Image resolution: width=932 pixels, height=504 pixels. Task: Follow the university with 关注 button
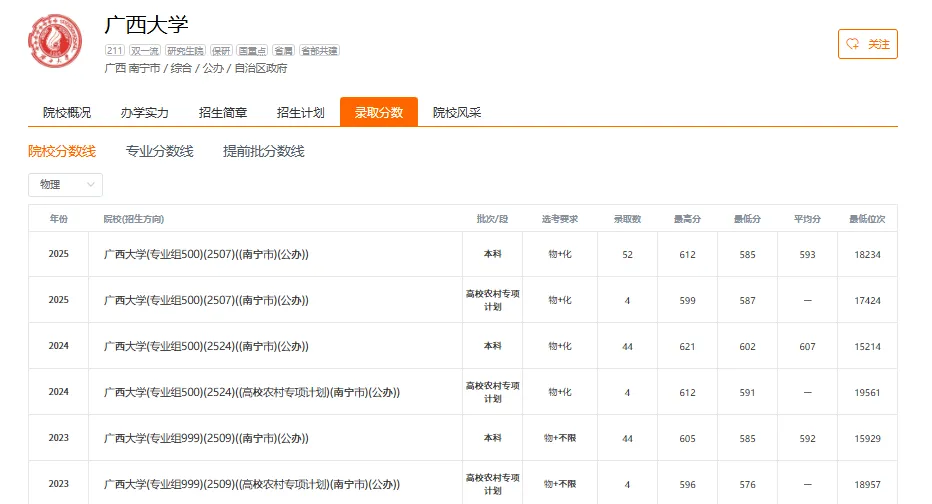(867, 44)
